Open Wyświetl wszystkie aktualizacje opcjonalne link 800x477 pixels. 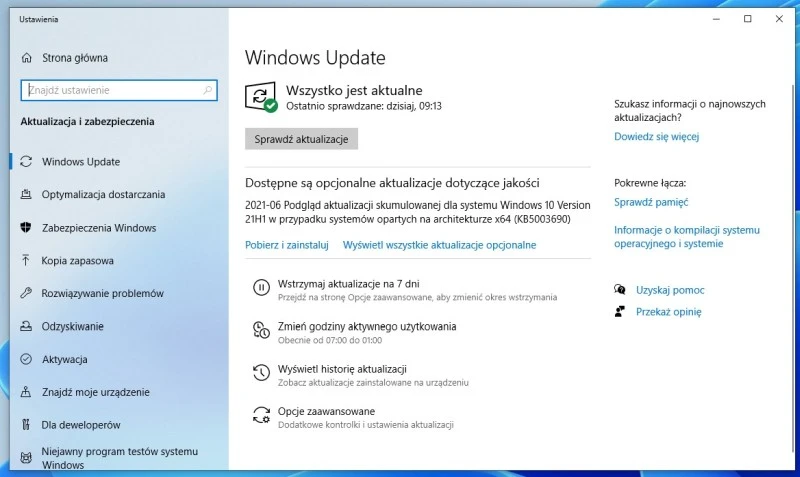pos(439,245)
